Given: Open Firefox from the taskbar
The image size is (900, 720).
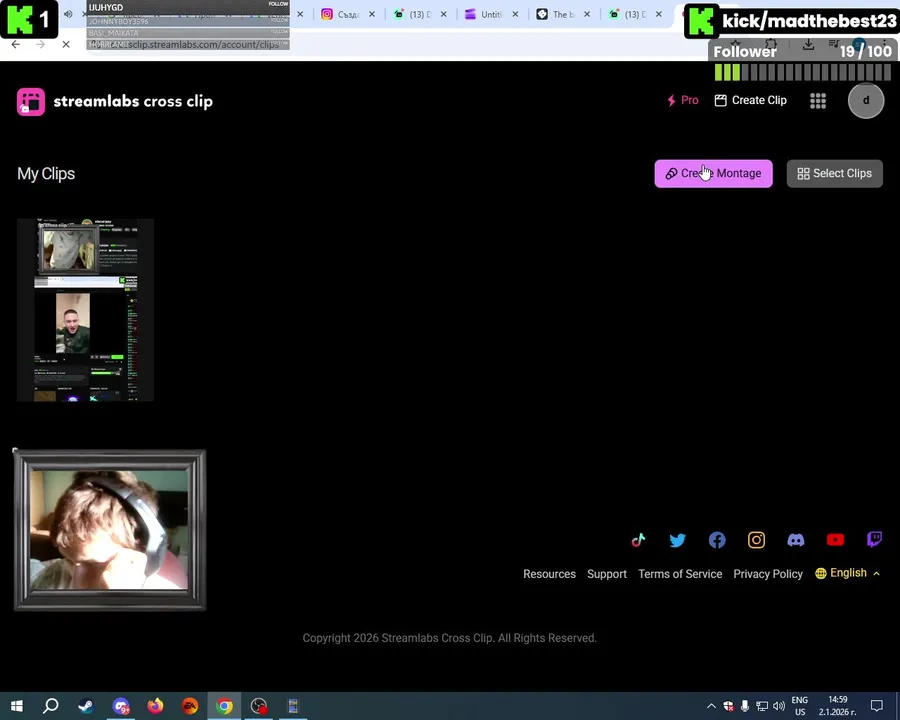Looking at the screenshot, I should (x=155, y=706).
